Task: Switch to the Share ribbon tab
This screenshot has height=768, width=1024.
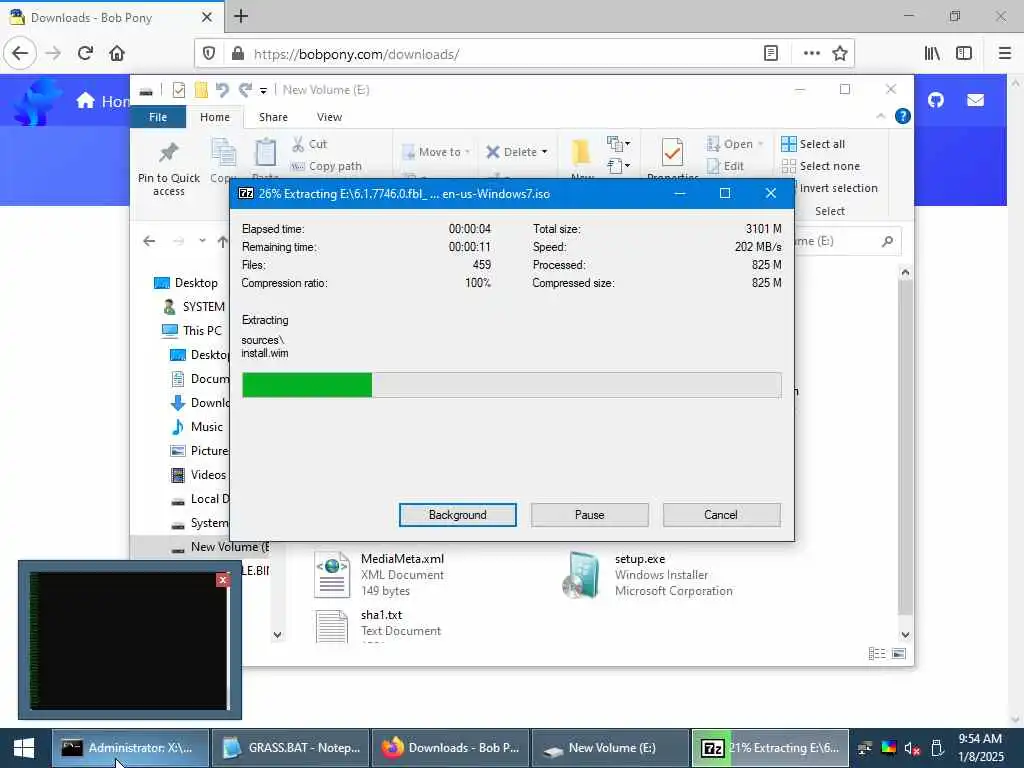Action: 273,117
